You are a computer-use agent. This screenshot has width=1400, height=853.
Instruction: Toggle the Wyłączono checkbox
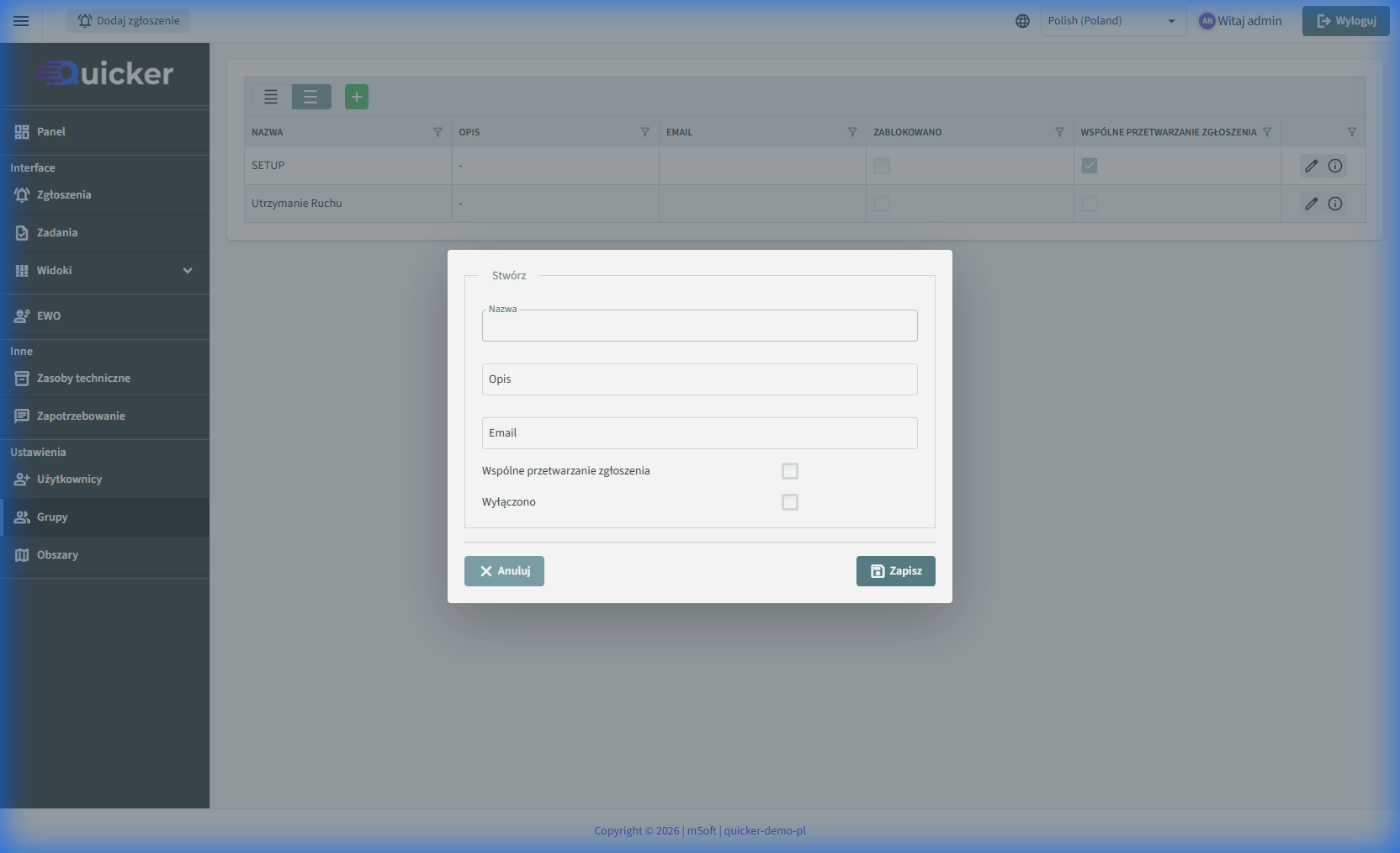point(789,502)
